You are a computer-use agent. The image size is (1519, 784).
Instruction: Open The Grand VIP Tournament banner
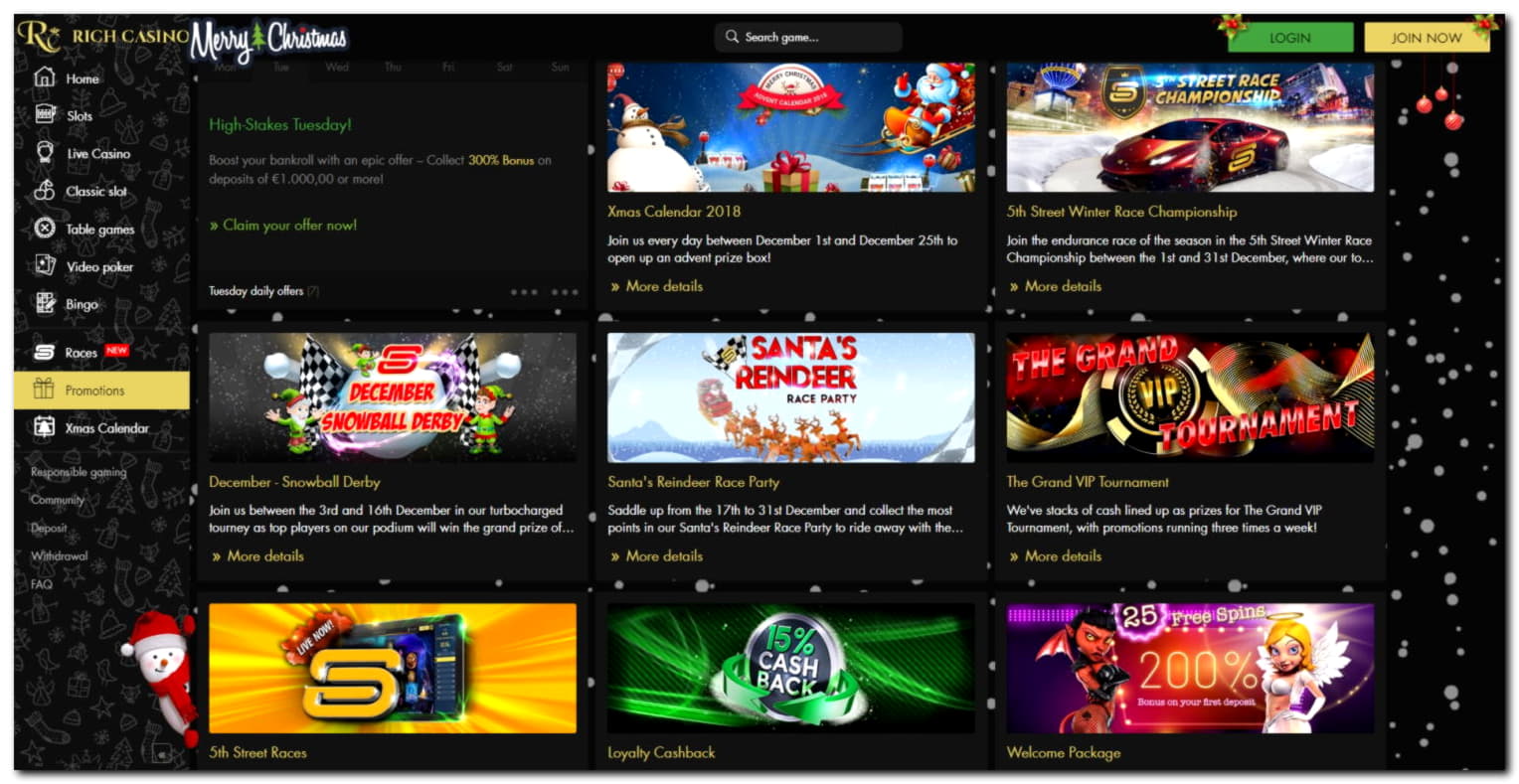[1190, 397]
